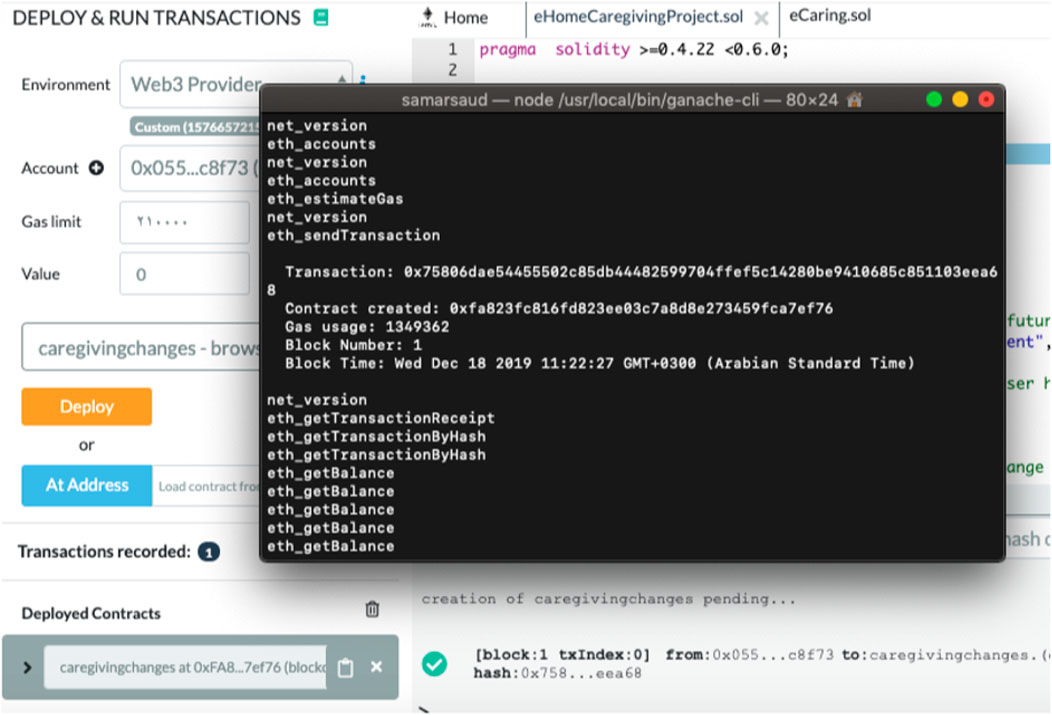Viewport: 1052px width, 715px height.
Task: Click the green zoom button of the ganache-cli terminal
Action: pos(934,99)
